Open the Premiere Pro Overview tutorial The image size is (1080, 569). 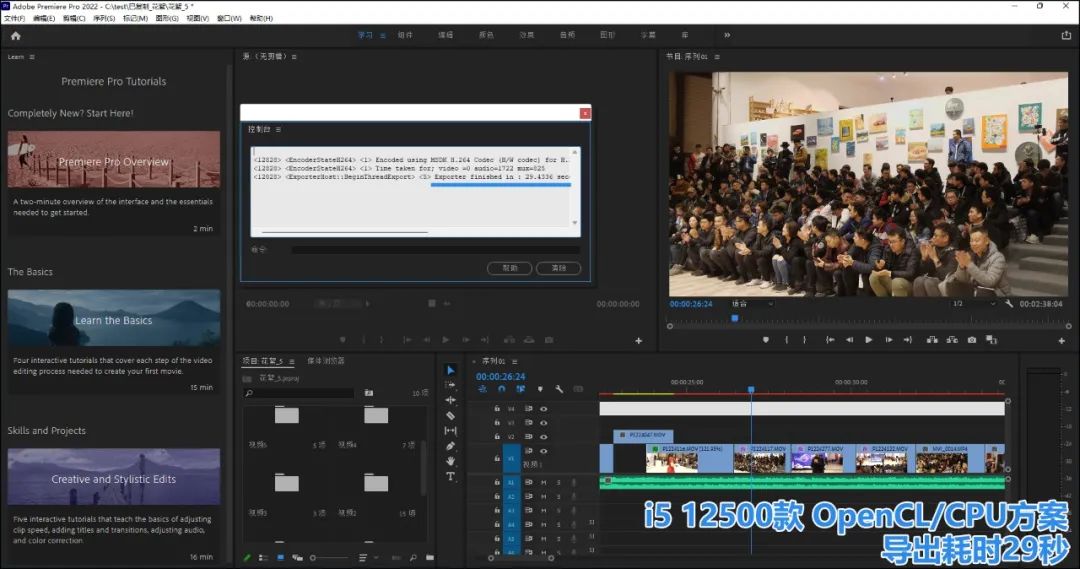click(114, 161)
